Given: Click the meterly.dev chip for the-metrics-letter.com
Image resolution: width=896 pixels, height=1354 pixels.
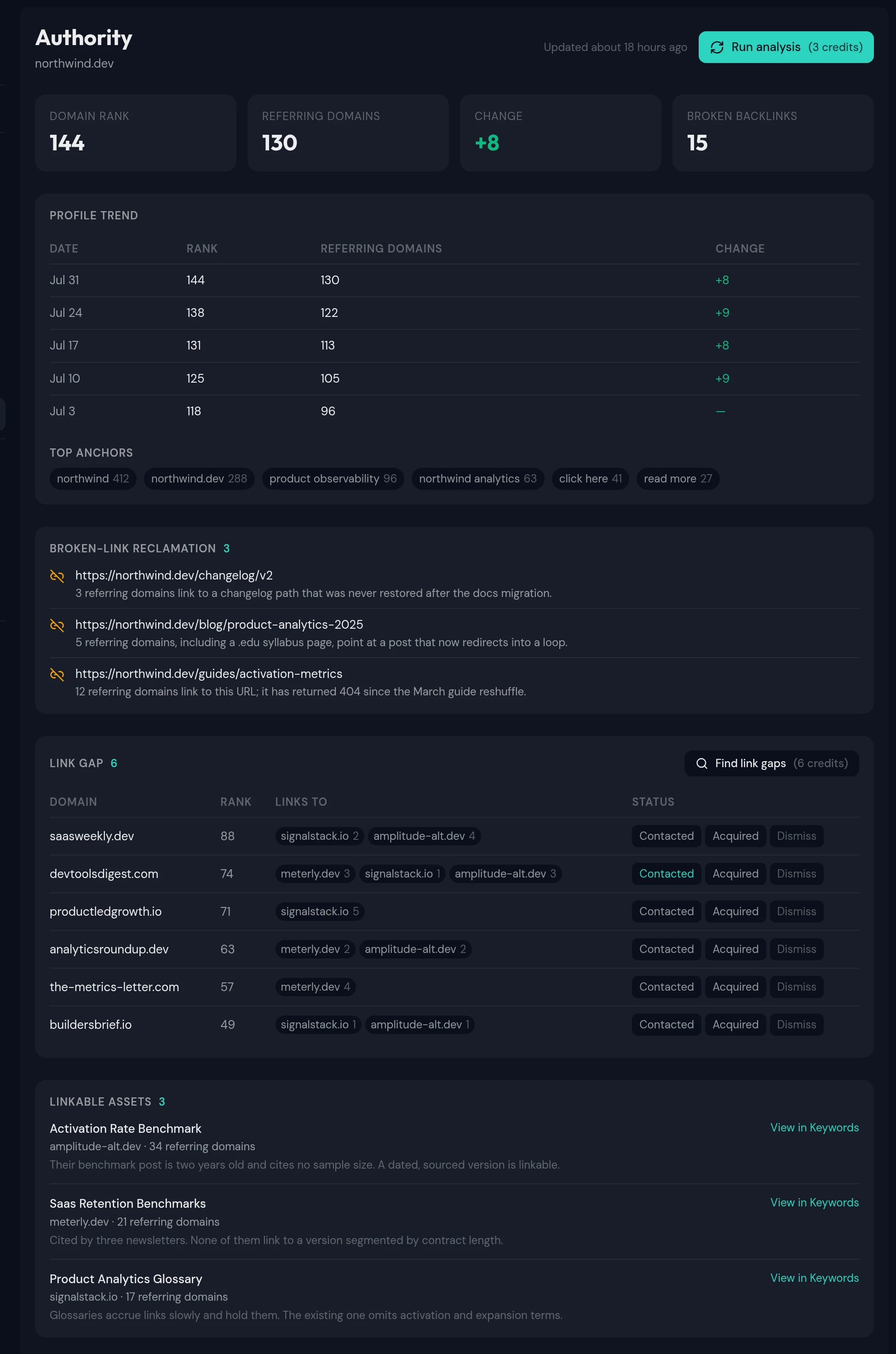Looking at the screenshot, I should point(316,987).
